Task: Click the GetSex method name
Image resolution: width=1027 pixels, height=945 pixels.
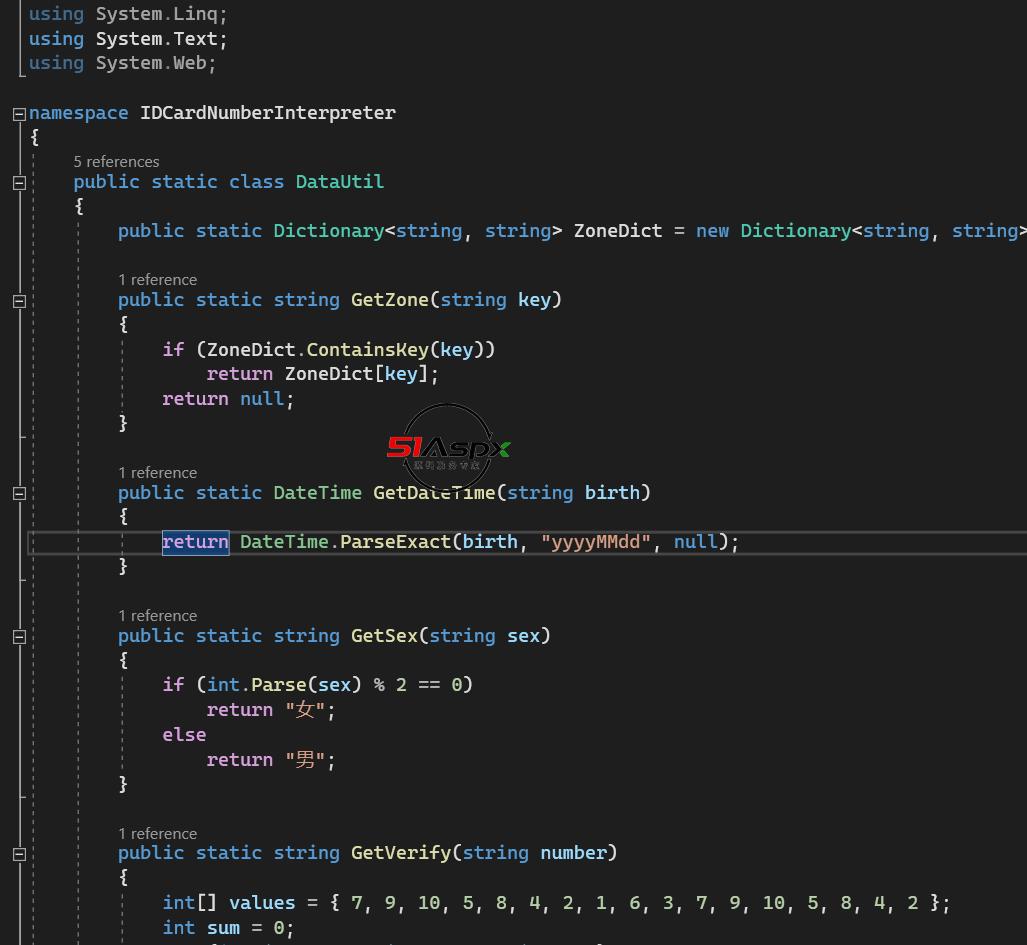Action: [384, 636]
